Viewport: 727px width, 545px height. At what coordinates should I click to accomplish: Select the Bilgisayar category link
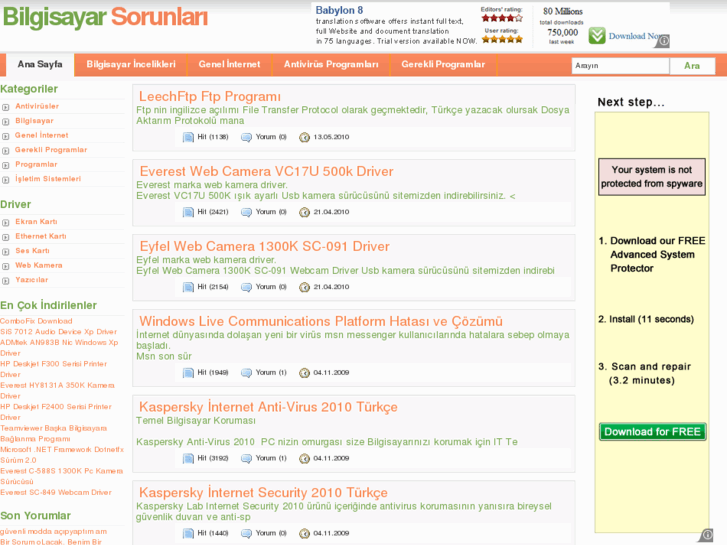[34, 121]
